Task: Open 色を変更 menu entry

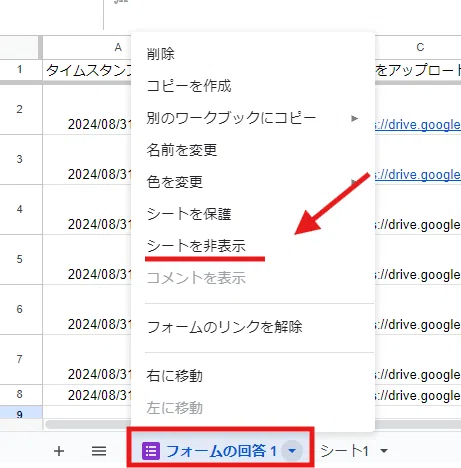Action: click(x=253, y=182)
